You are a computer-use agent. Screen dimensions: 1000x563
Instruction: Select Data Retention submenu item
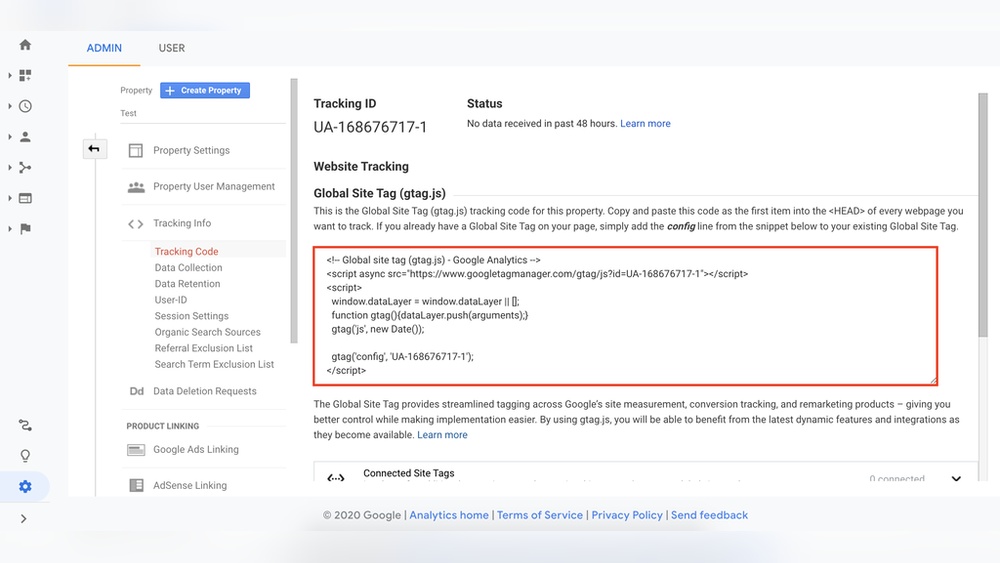pyautogui.click(x=187, y=284)
